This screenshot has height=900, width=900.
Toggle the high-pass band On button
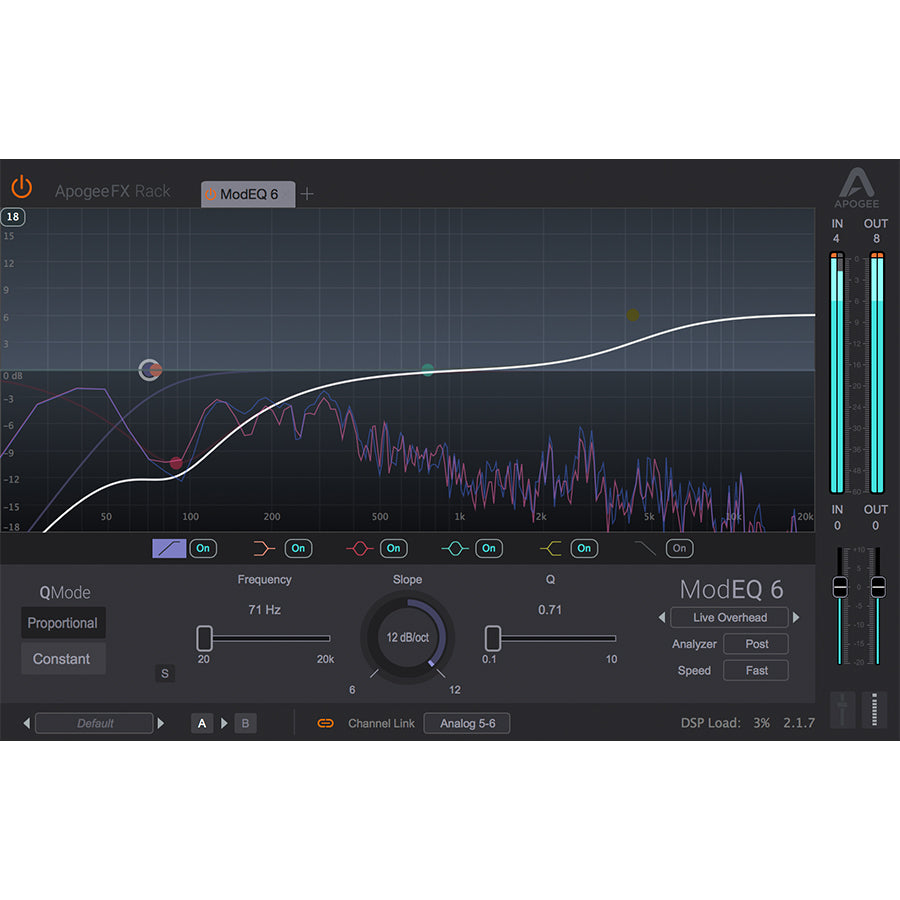(203, 548)
